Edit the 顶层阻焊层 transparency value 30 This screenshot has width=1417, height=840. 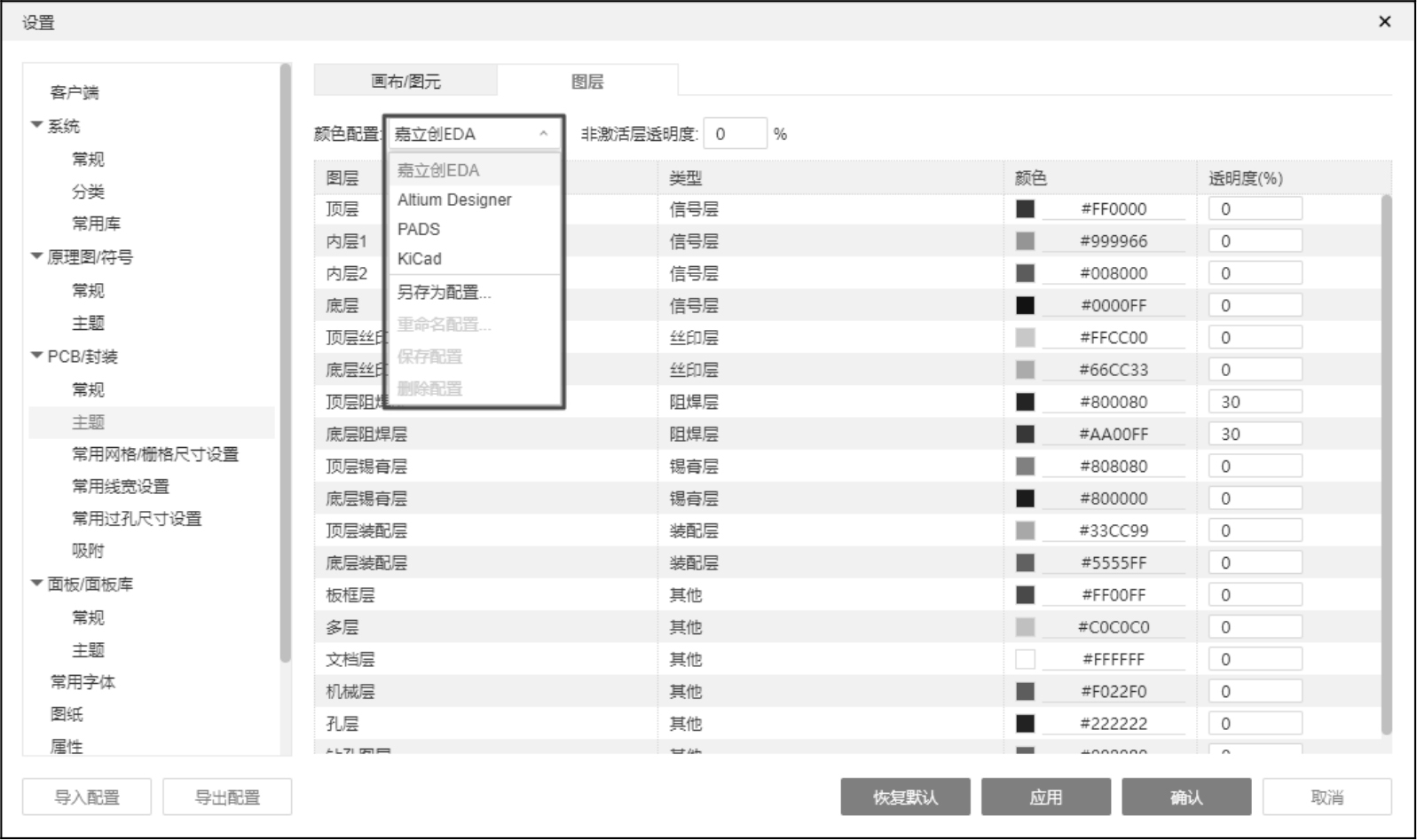tap(1256, 402)
